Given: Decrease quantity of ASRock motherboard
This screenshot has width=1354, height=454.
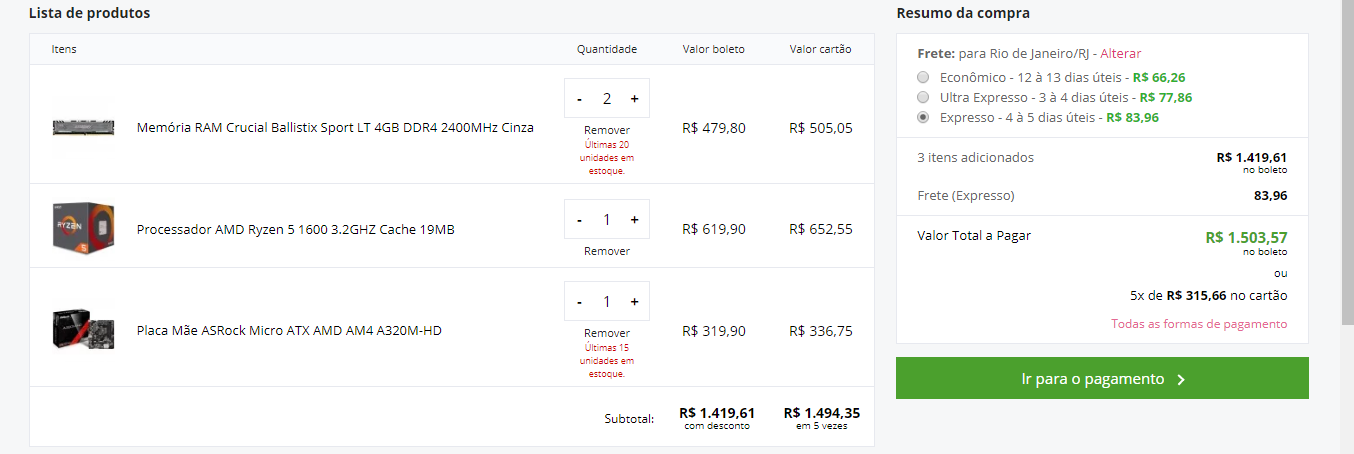Looking at the screenshot, I should click(x=580, y=301).
